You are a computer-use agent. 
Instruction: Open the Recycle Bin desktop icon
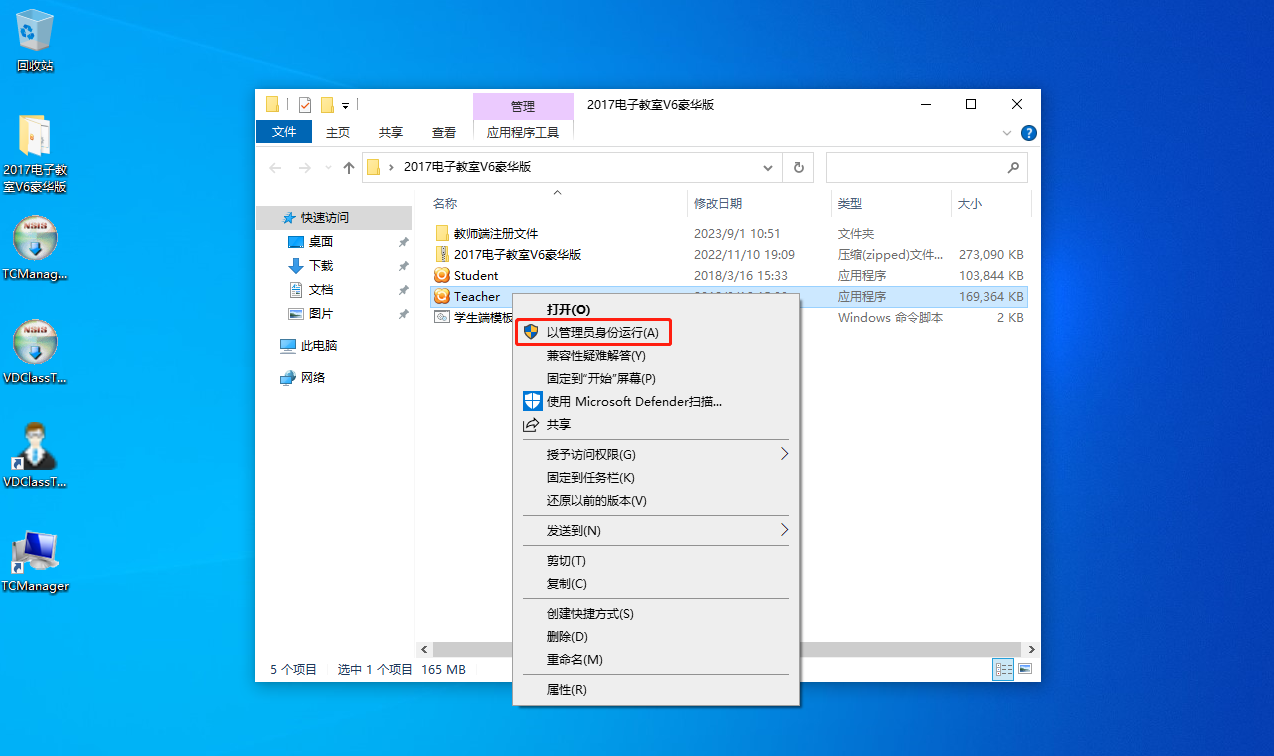click(x=35, y=43)
